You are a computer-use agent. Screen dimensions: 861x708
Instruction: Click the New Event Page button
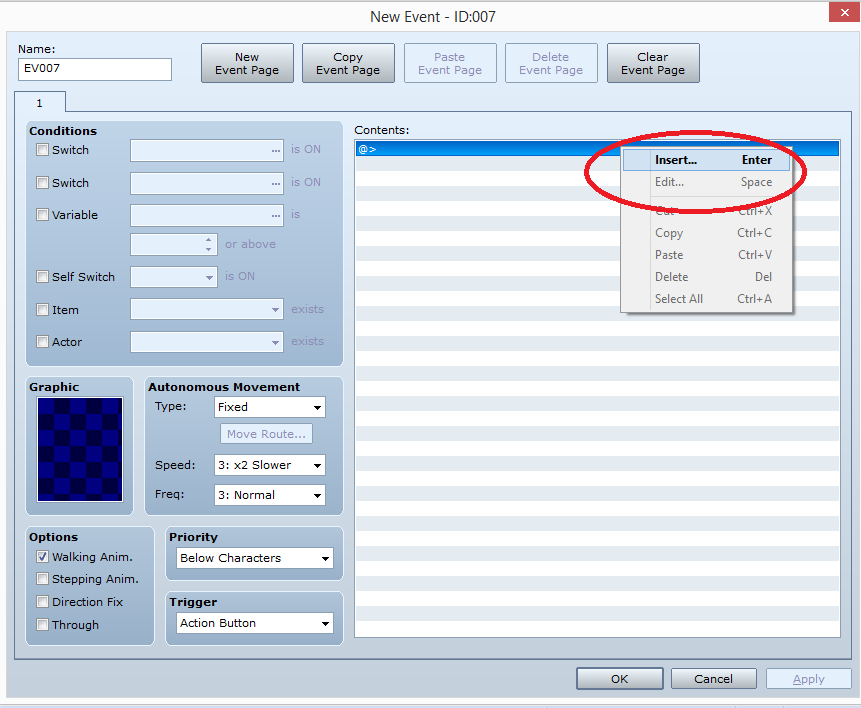(247, 63)
